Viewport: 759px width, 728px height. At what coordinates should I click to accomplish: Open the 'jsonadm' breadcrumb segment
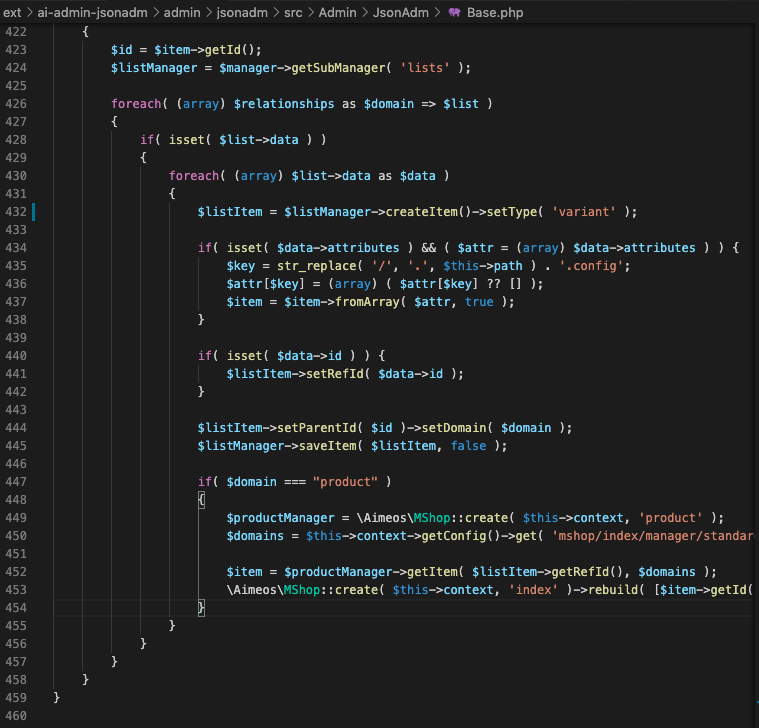[x=242, y=13]
